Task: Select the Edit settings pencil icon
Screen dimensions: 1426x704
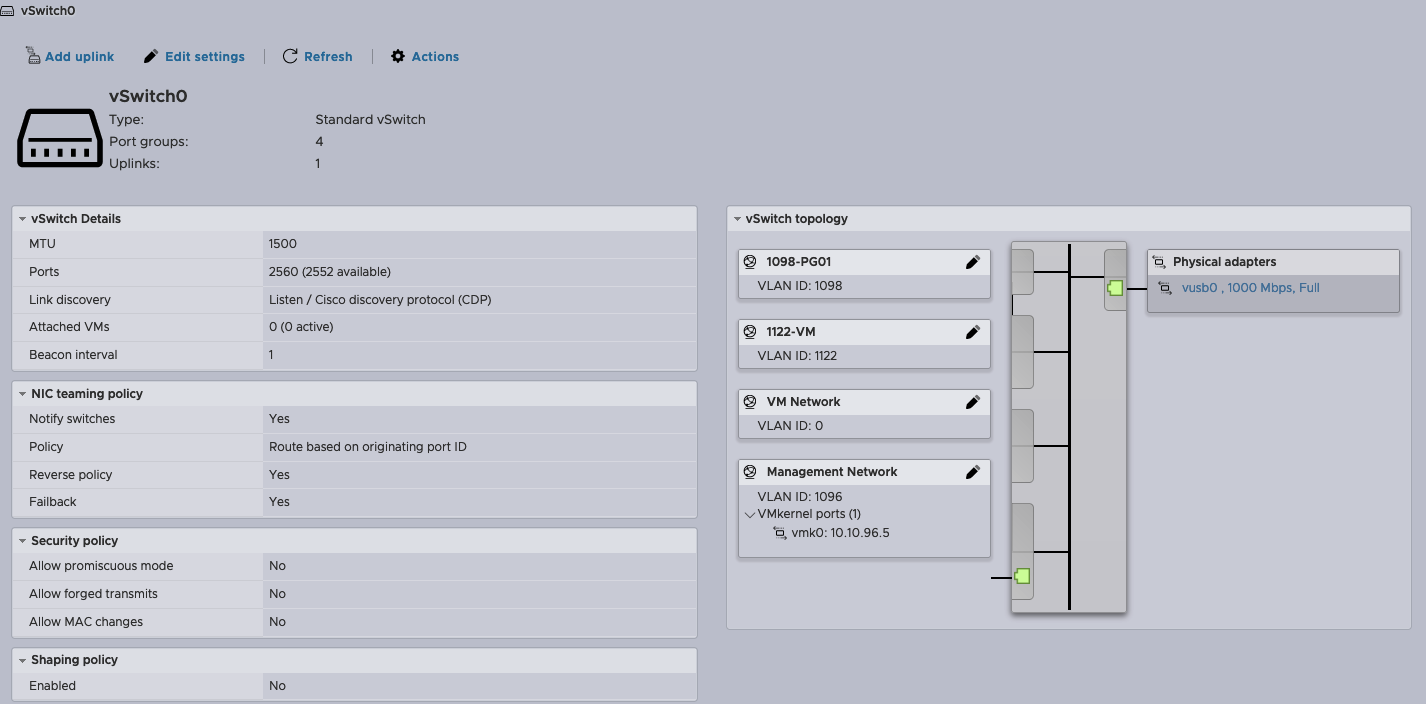Action: (152, 56)
